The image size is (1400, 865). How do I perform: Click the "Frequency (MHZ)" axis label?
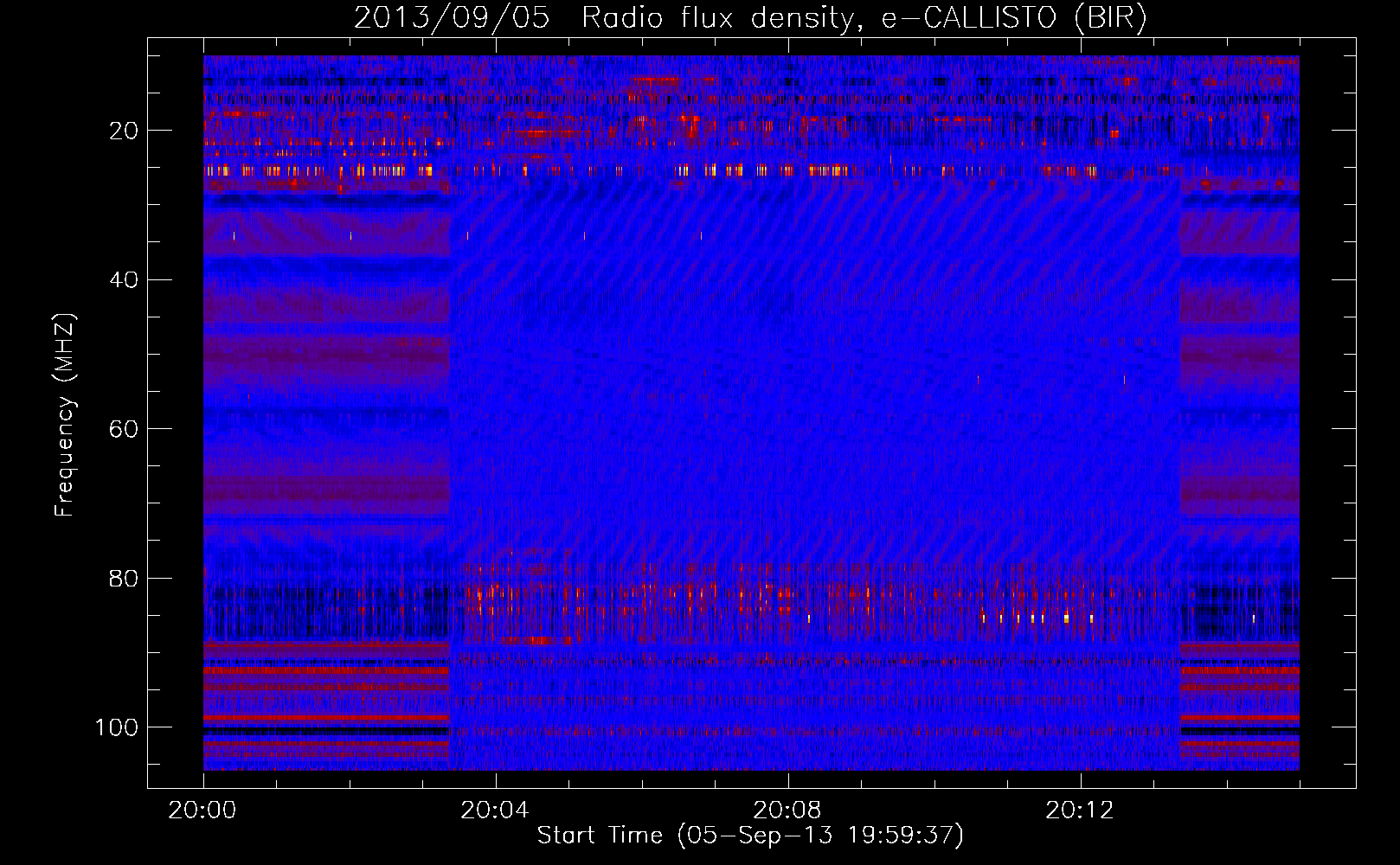point(66,415)
